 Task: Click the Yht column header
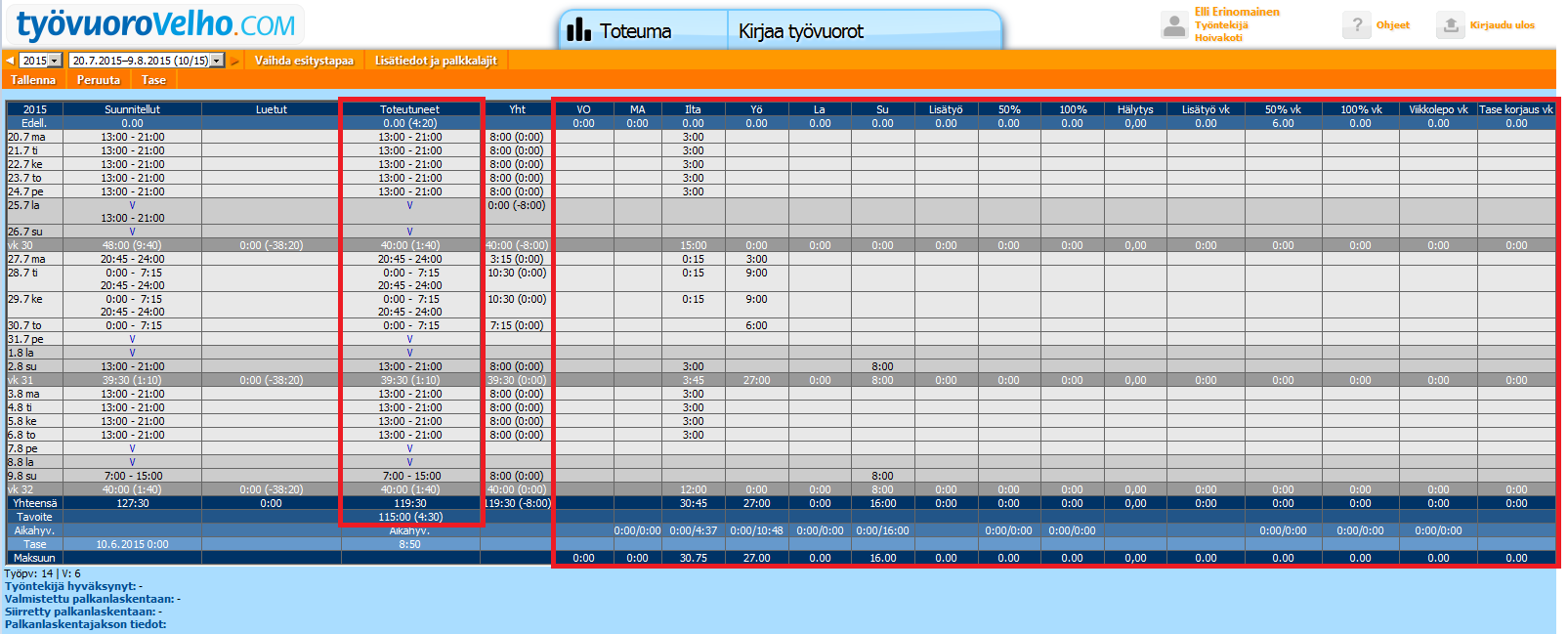(518, 109)
